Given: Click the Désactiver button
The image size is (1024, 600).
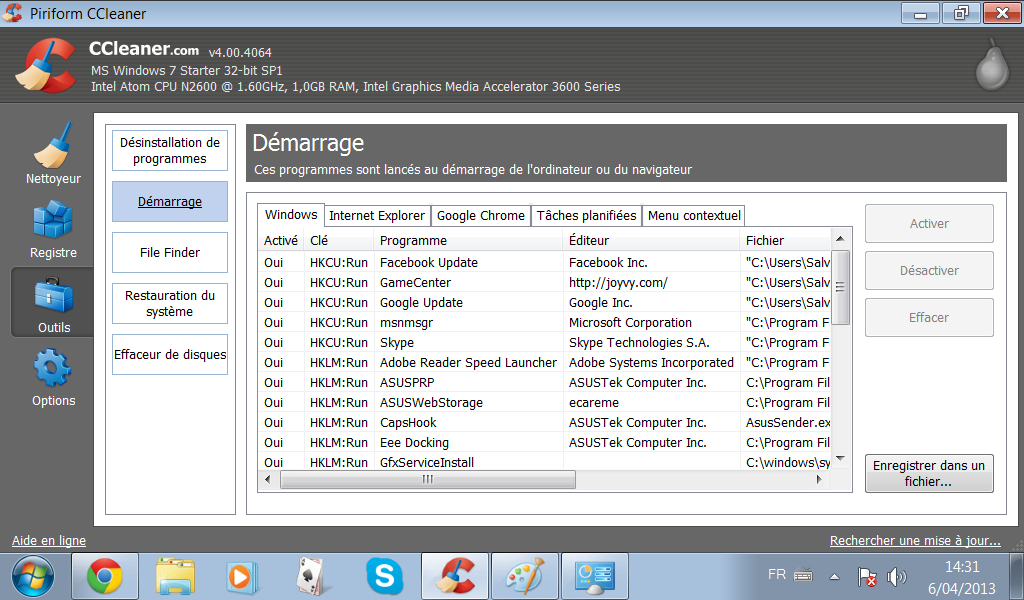Looking at the screenshot, I should pyautogui.click(x=929, y=270).
